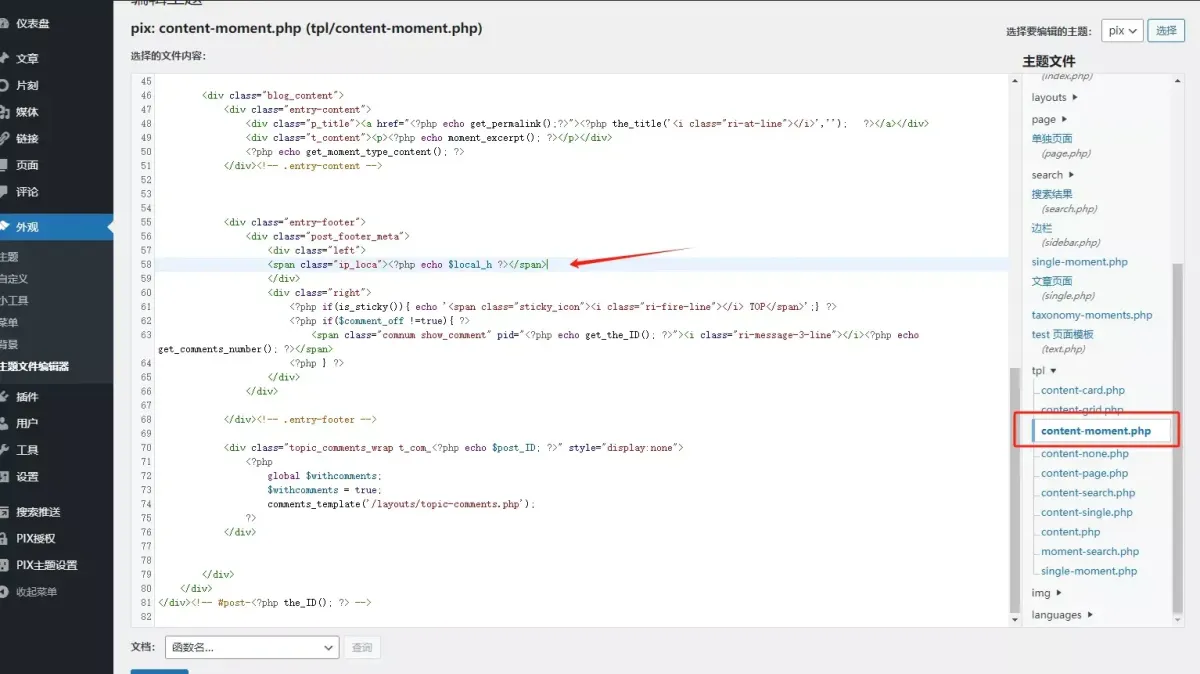
Task: Expand the img folder in file tree
Action: click(x=1047, y=593)
